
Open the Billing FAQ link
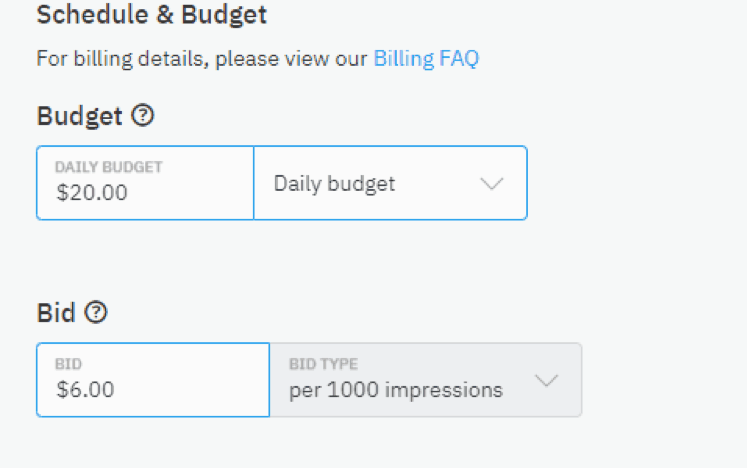pyautogui.click(x=426, y=59)
